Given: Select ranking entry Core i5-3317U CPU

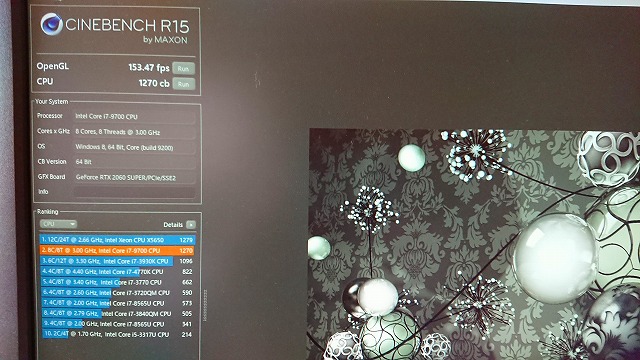Looking at the screenshot, I should click(x=117, y=334).
